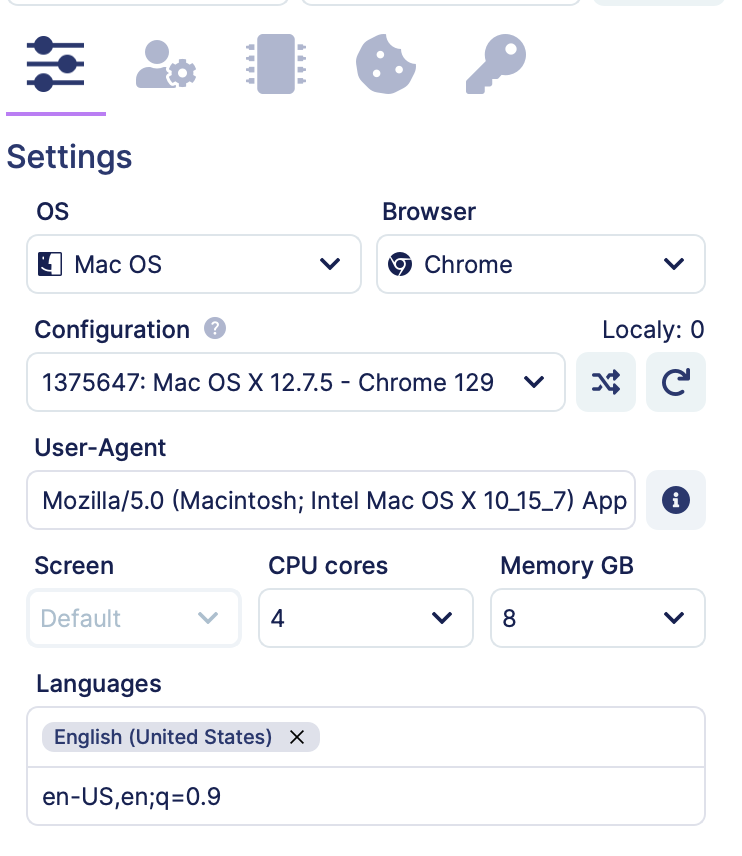Expand the OS dropdown showing Mac OS
Viewport: 742px width, 856px height.
click(194, 264)
